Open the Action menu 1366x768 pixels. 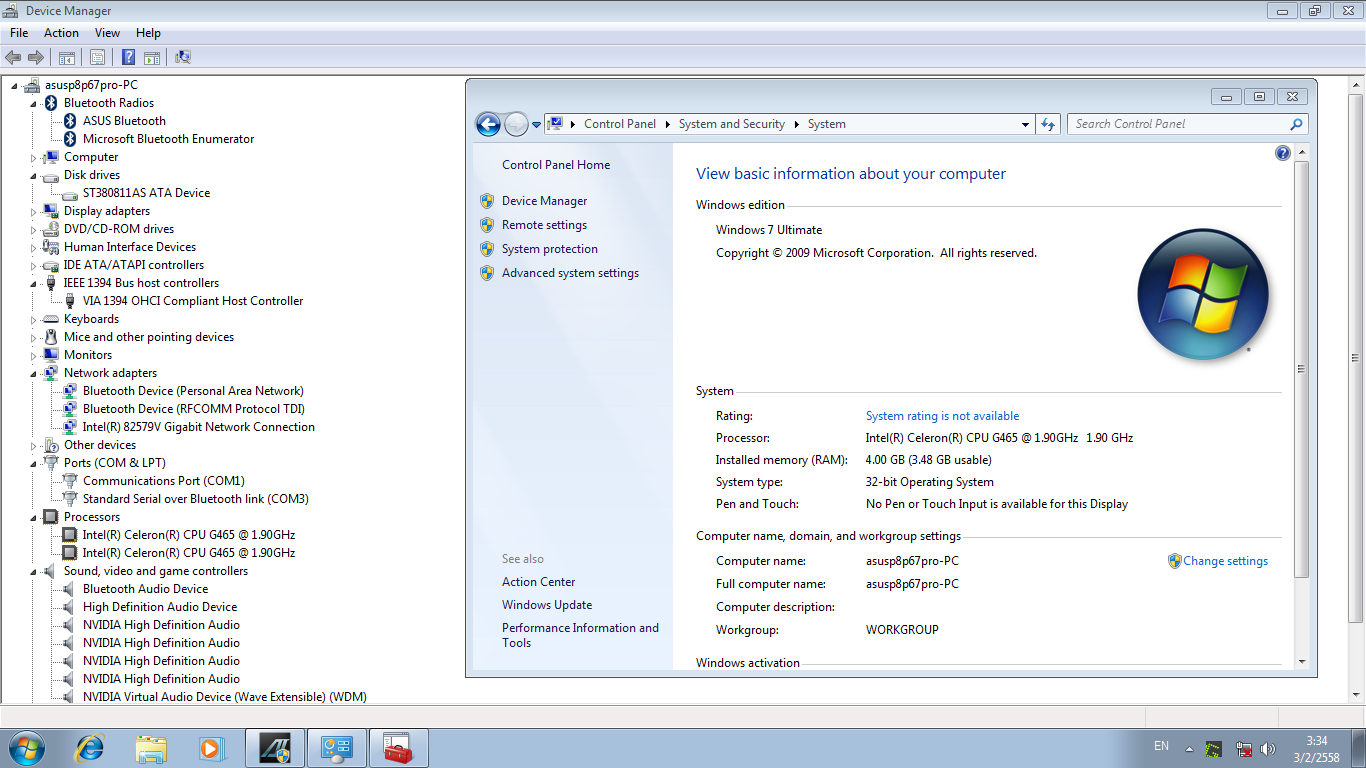coord(61,33)
